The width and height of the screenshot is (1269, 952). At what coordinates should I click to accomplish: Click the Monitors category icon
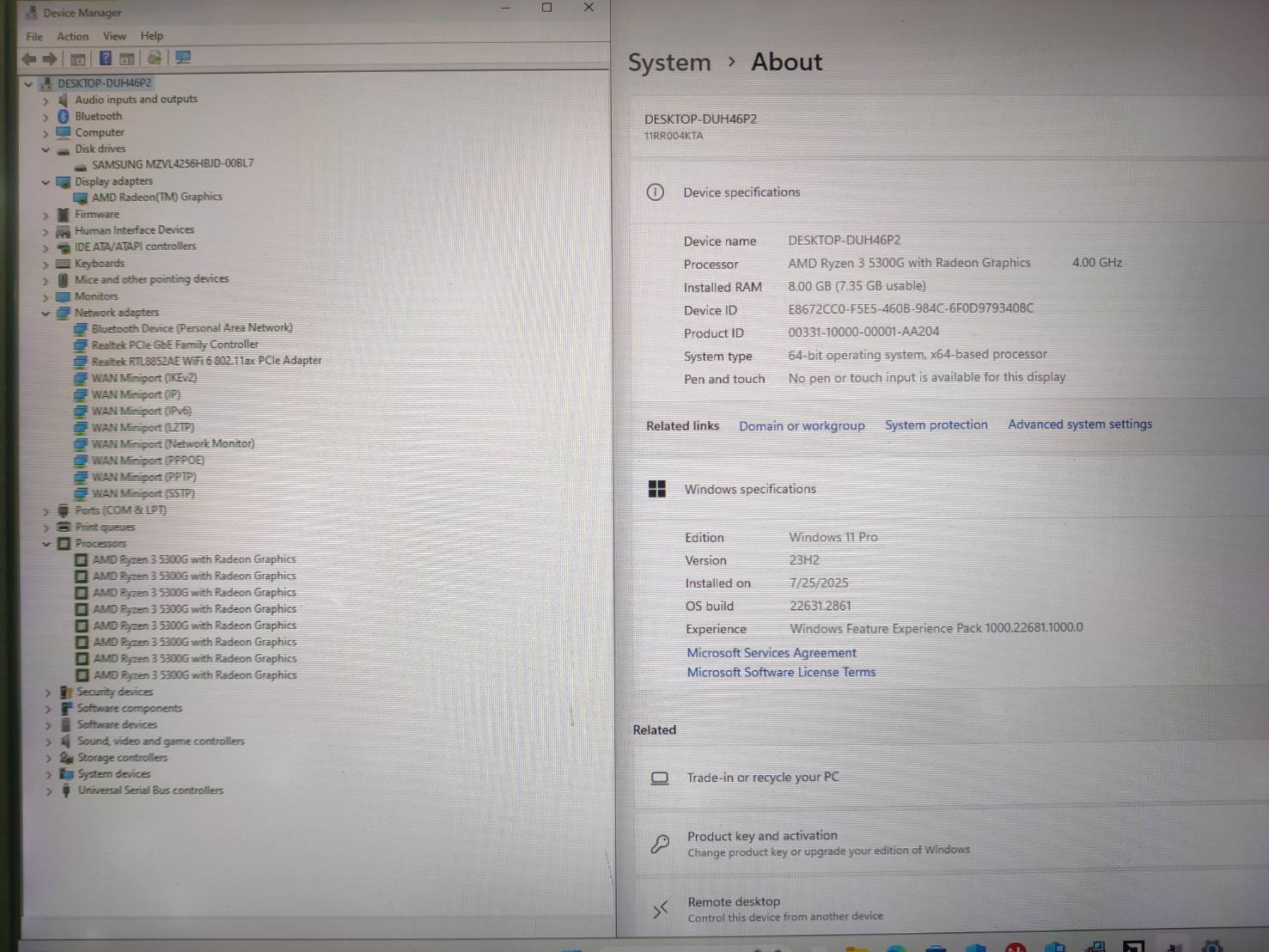[x=63, y=296]
